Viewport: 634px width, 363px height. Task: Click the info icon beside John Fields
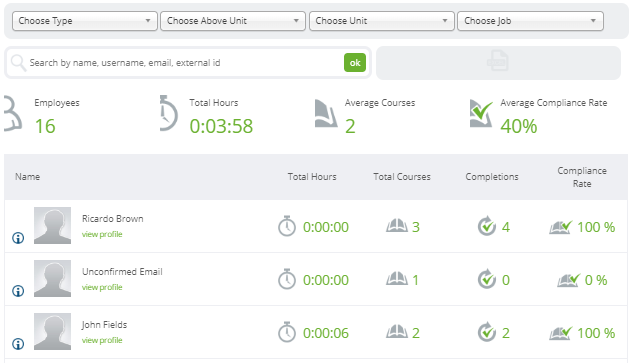point(18,344)
